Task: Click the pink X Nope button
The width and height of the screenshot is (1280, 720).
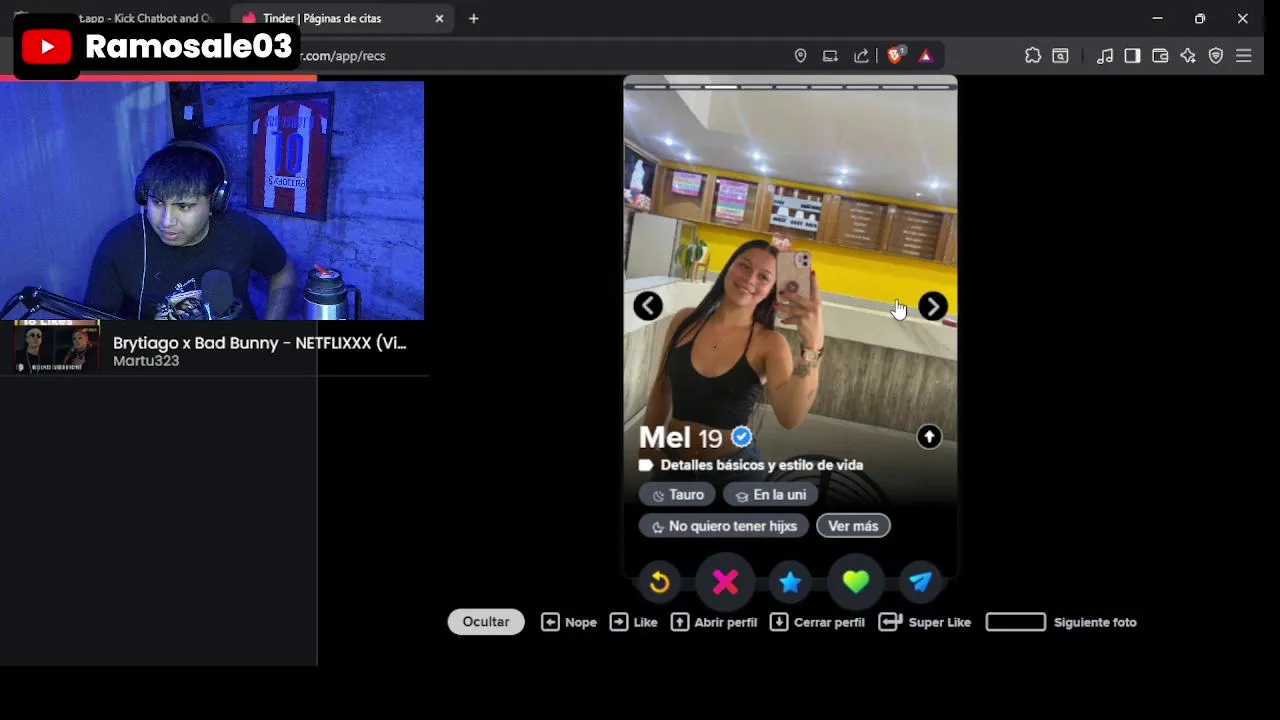Action: (x=725, y=582)
